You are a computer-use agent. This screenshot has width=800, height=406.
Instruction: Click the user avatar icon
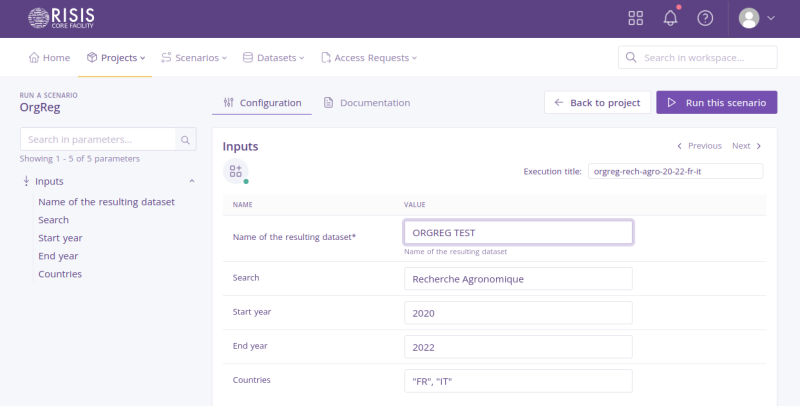749,18
